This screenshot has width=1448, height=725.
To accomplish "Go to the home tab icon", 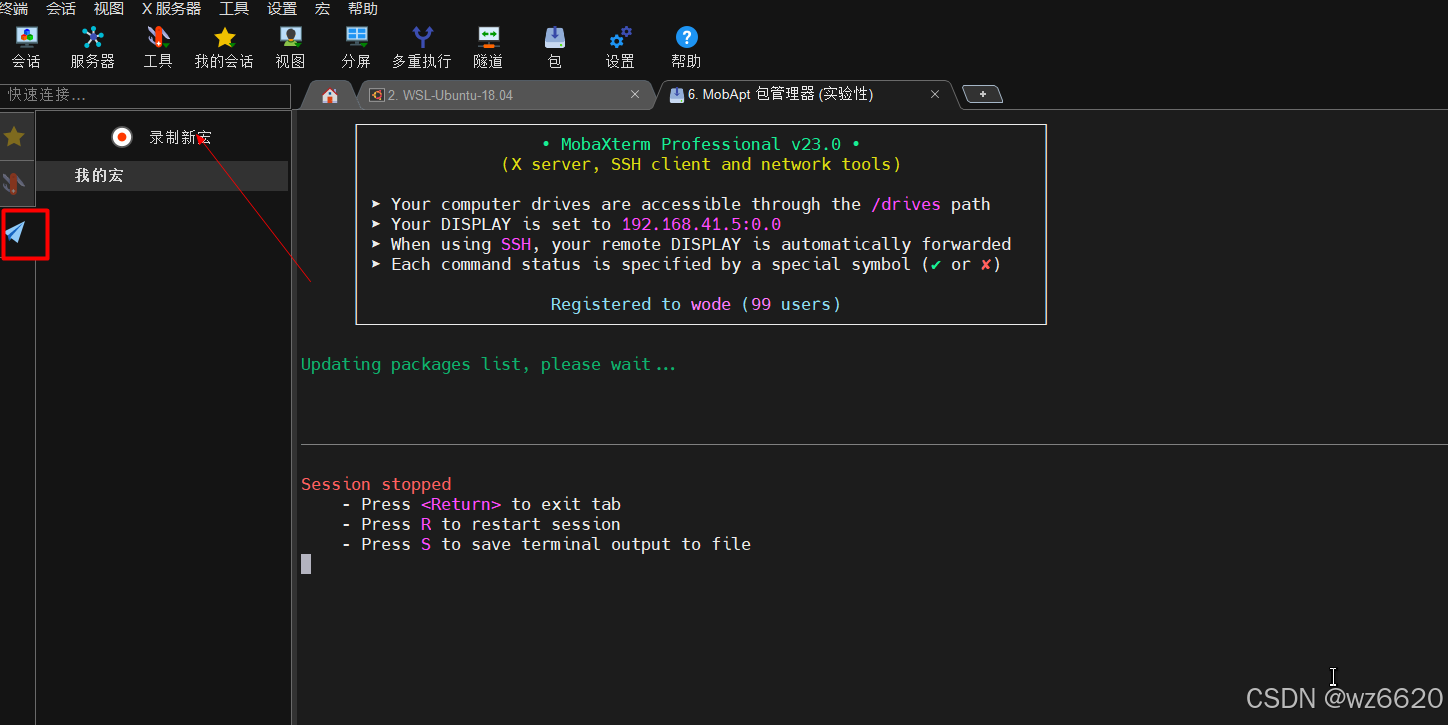I will click(329, 96).
